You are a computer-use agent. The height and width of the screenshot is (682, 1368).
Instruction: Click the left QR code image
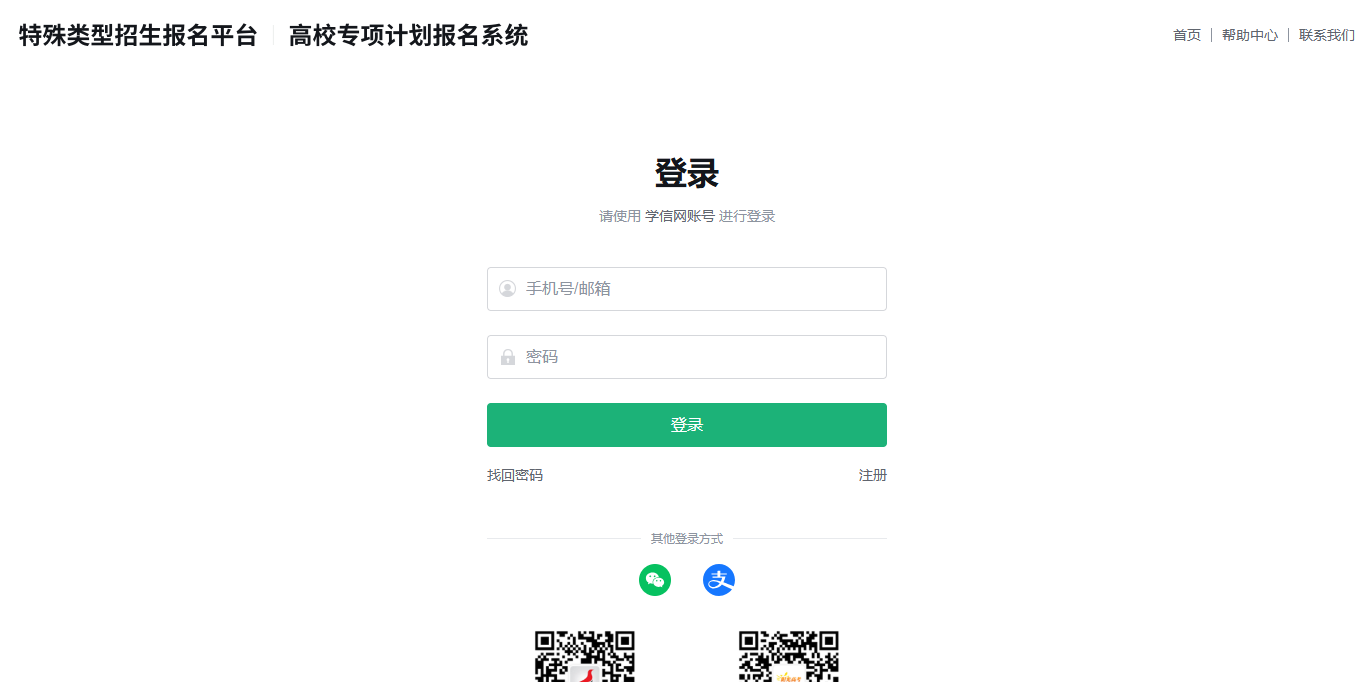pyautogui.click(x=585, y=656)
